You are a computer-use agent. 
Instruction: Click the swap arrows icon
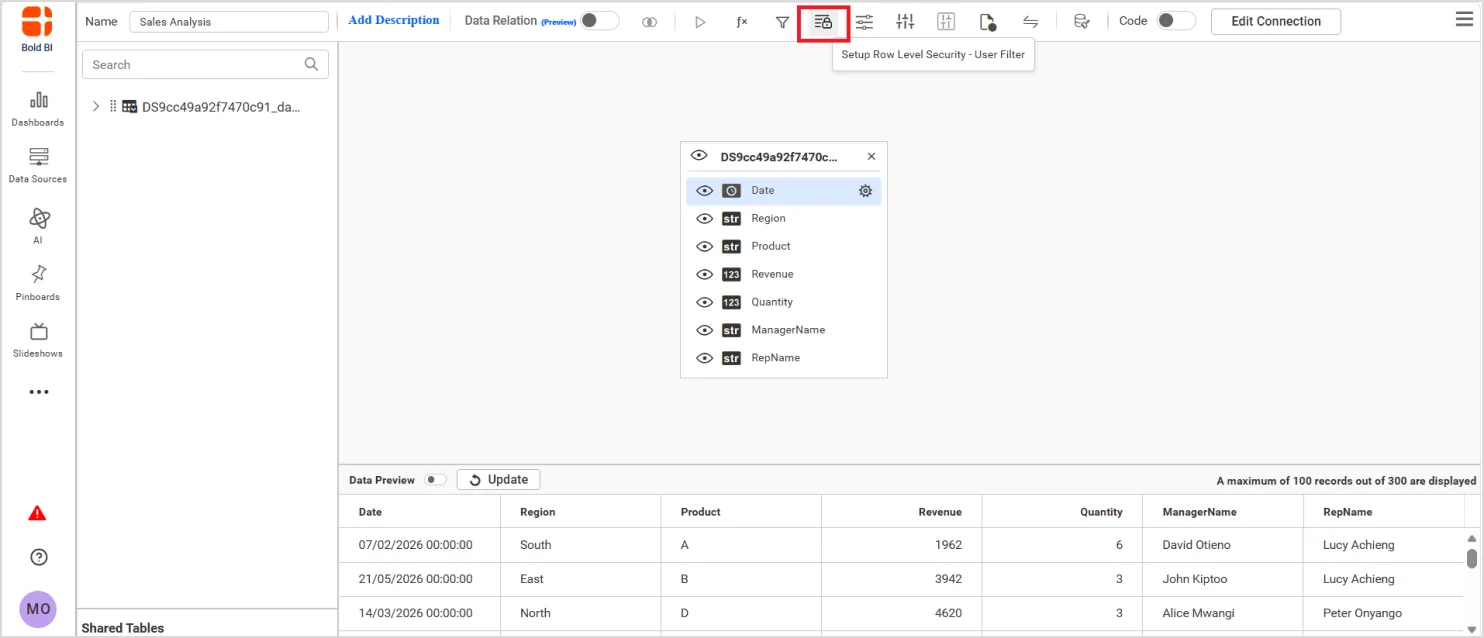[1030, 22]
